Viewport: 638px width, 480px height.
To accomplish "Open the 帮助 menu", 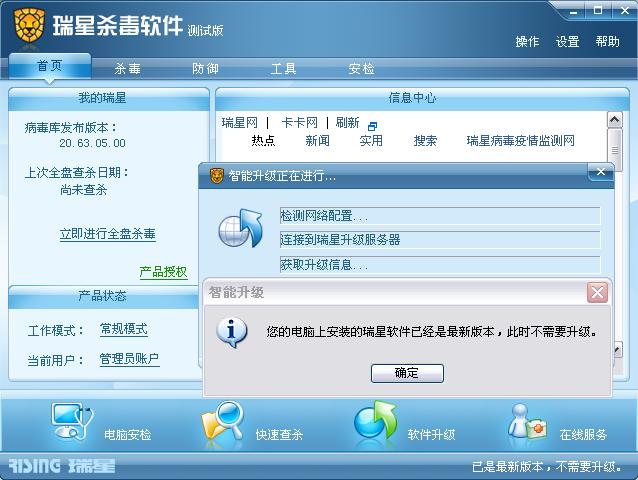I will [x=607, y=41].
